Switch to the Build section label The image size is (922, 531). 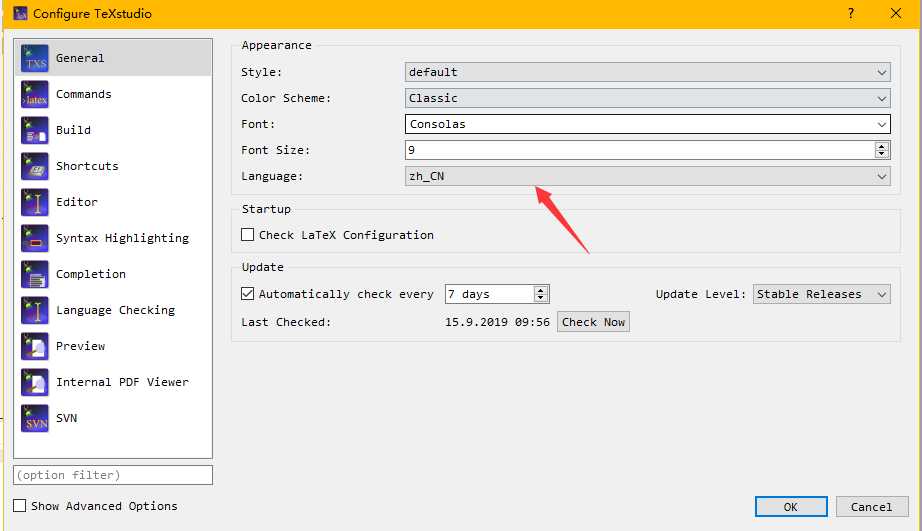pyautogui.click(x=74, y=130)
